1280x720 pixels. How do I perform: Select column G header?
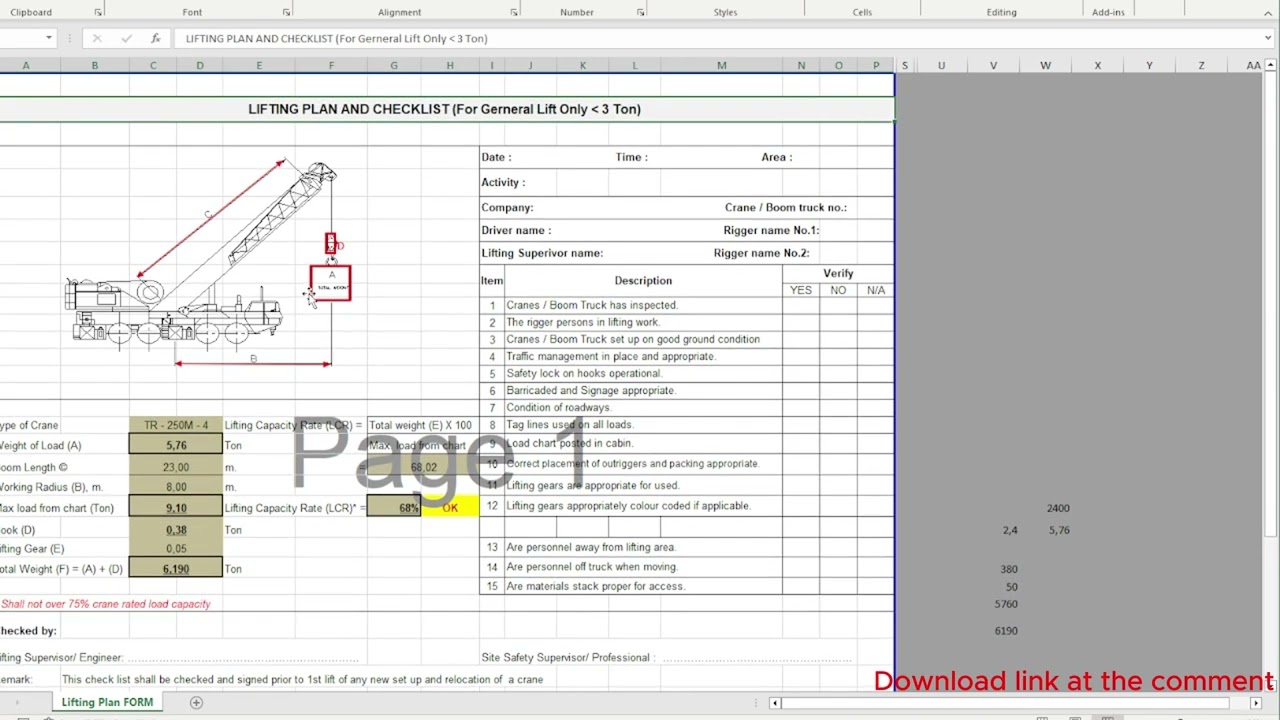(x=394, y=65)
